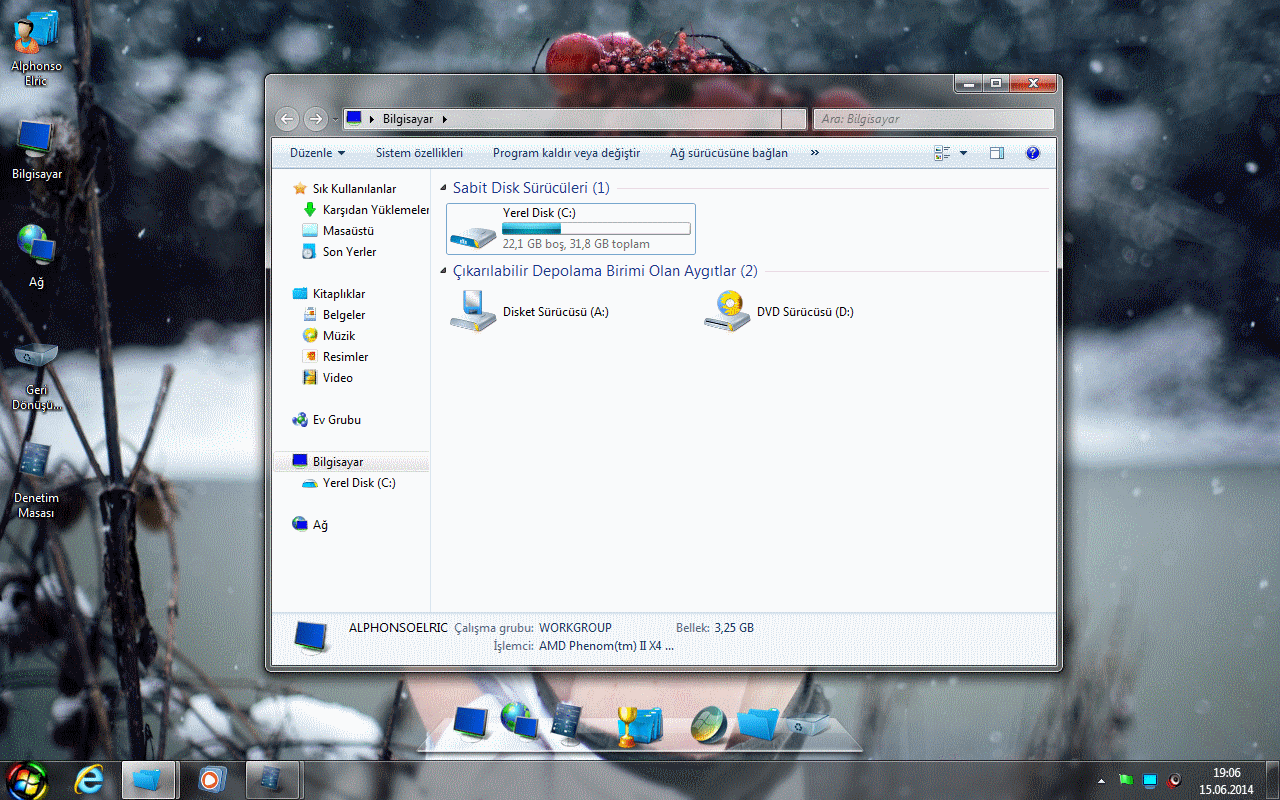Select the DVD Sürücüsü (D:) drive icon
Image resolution: width=1280 pixels, height=800 pixels.
click(x=727, y=311)
